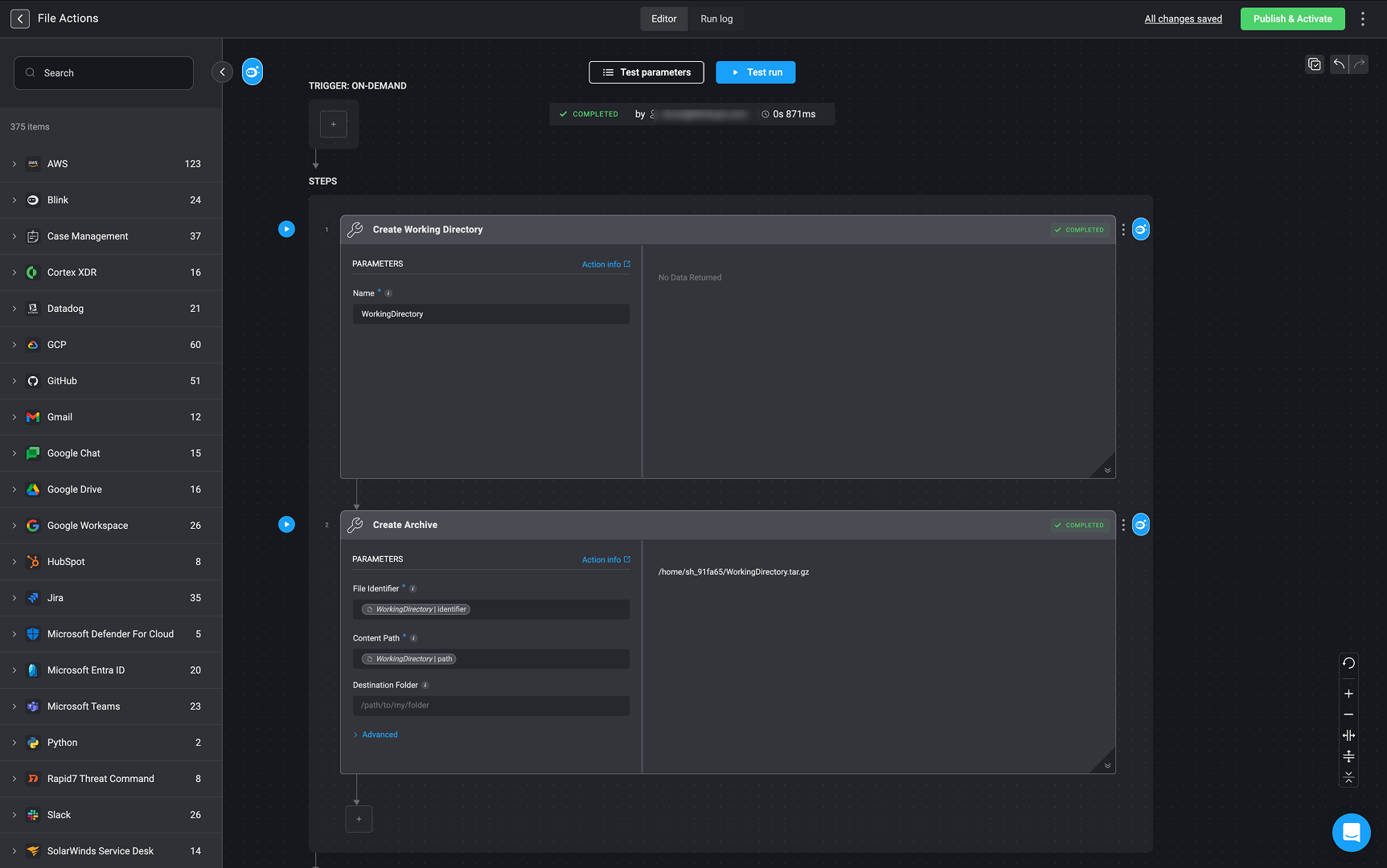The height and width of the screenshot is (868, 1387).
Task: Expand the Cortex XDR category
Action: (x=14, y=272)
